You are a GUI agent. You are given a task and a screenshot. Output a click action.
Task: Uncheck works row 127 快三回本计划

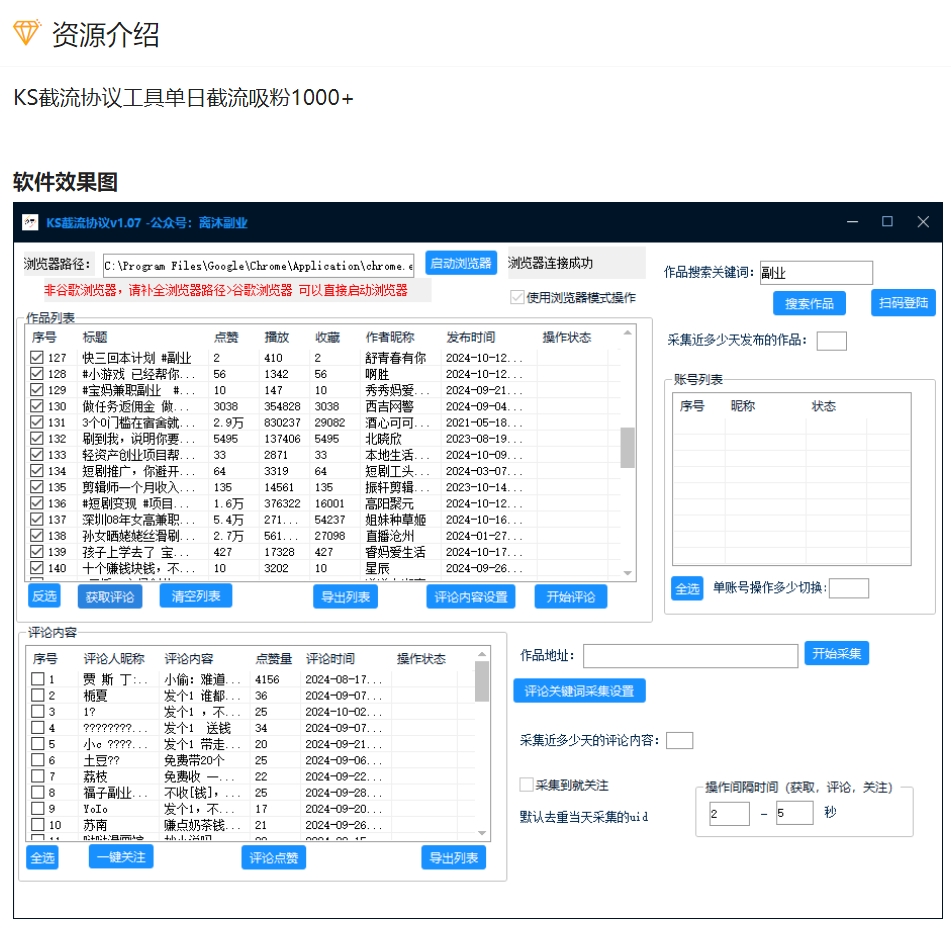point(36,357)
